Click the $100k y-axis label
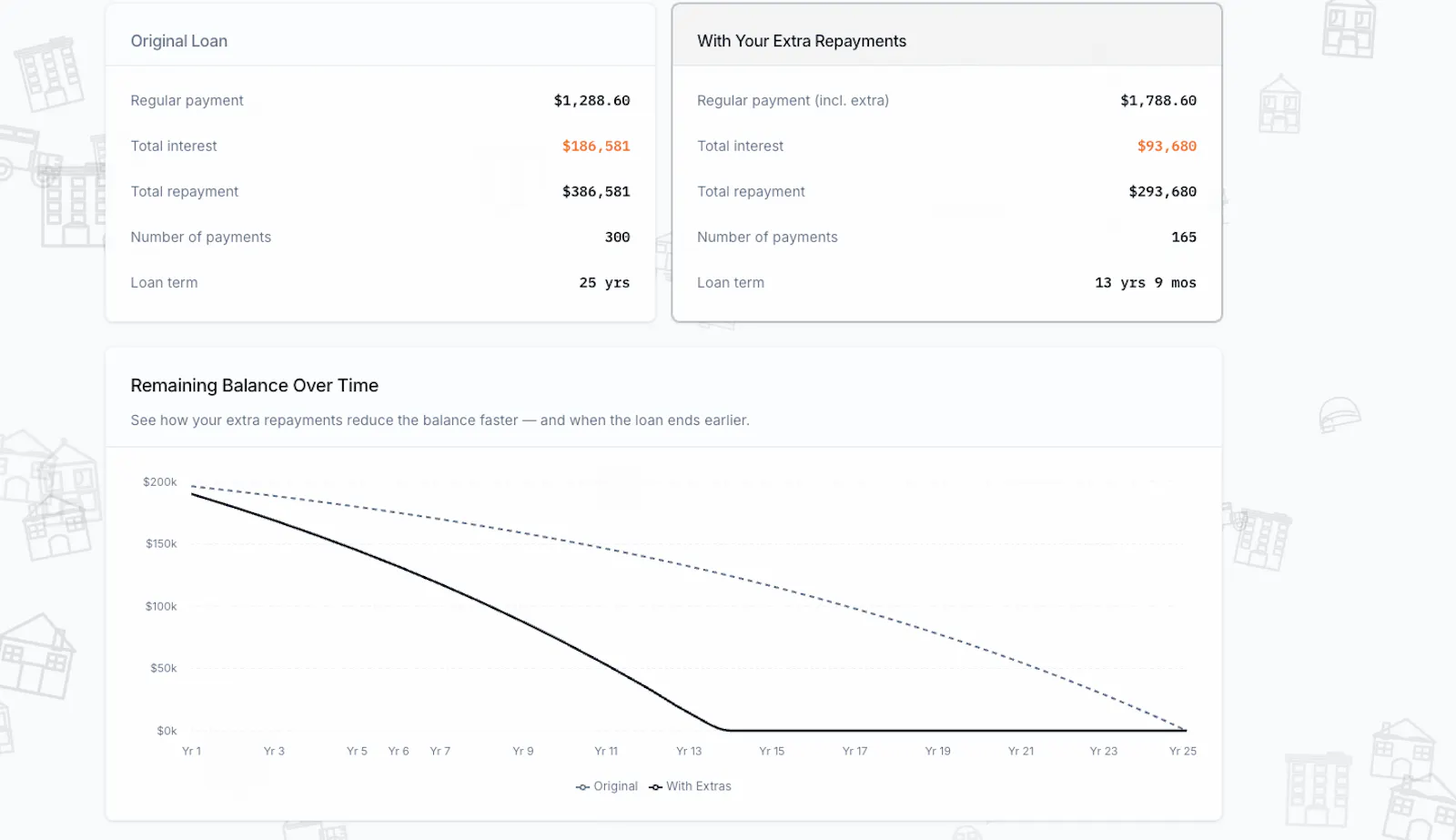The image size is (1456, 840). [161, 606]
